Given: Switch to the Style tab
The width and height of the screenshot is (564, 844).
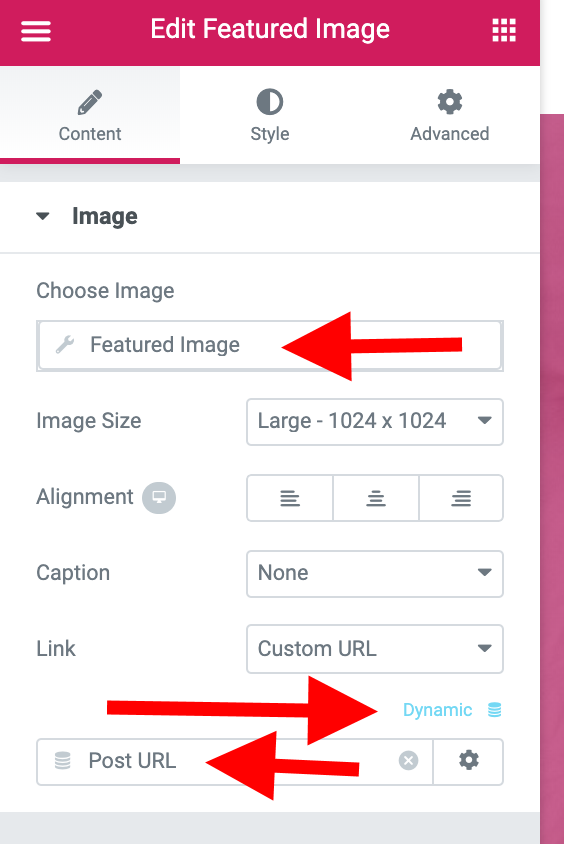Looking at the screenshot, I should pos(270,115).
